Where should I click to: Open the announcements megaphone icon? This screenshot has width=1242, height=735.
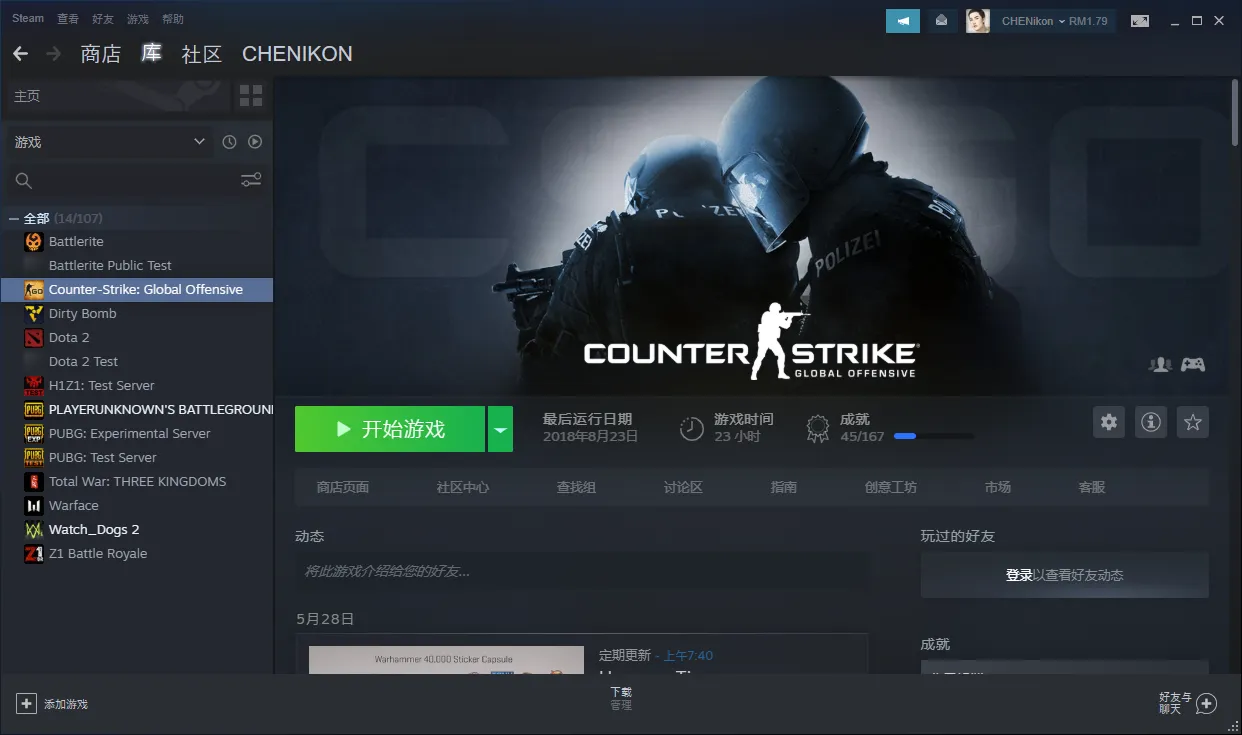[903, 20]
